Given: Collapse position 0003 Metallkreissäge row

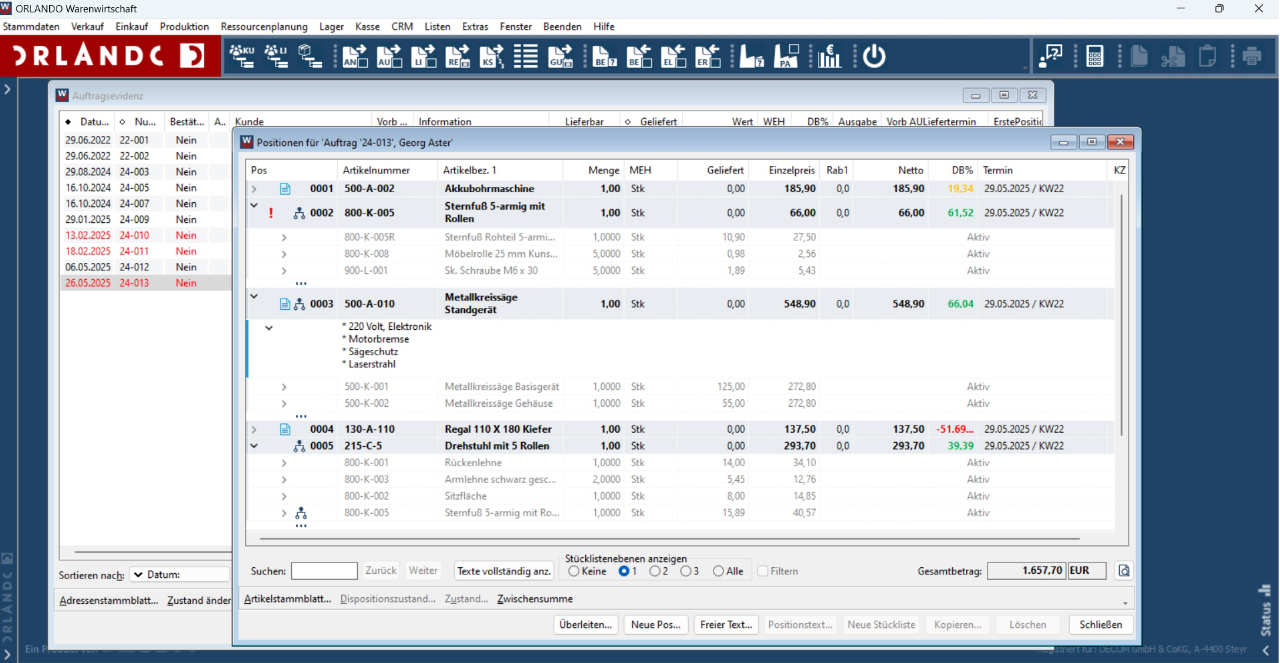Looking at the screenshot, I should (254, 297).
